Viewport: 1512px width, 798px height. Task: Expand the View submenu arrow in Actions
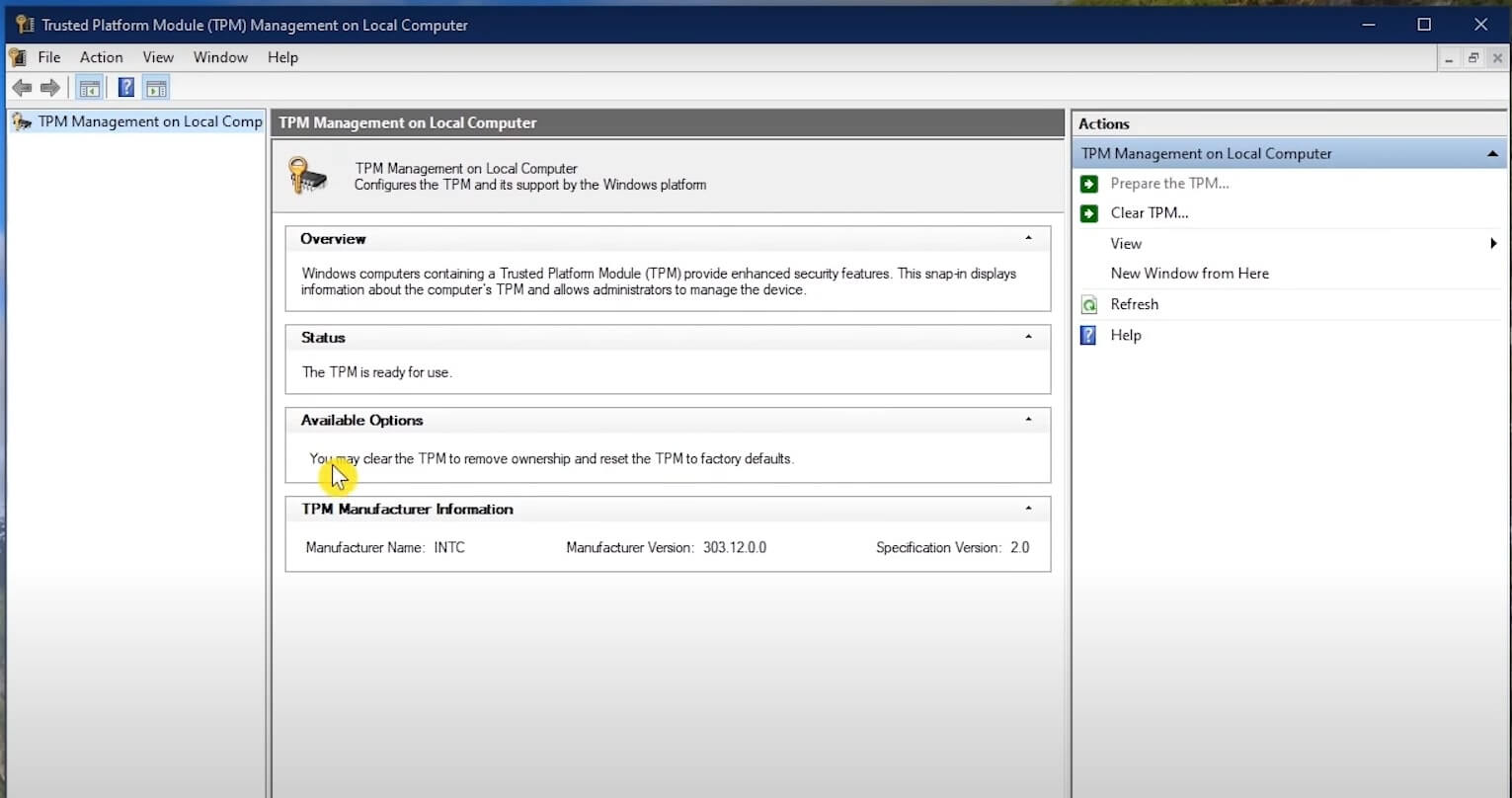[1493, 243]
